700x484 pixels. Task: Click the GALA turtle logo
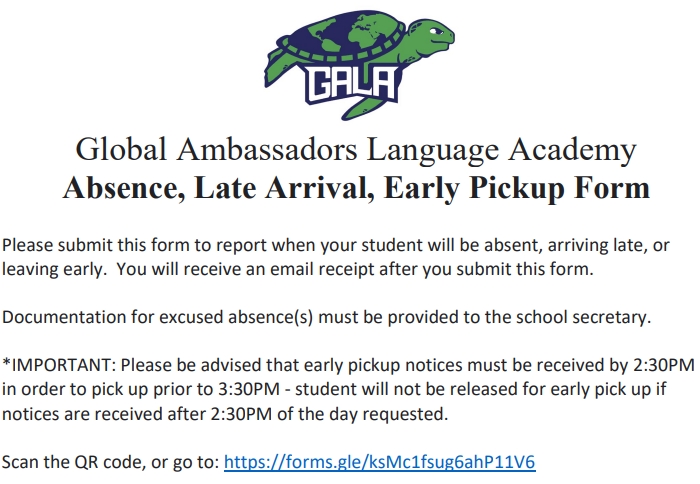coord(359,64)
